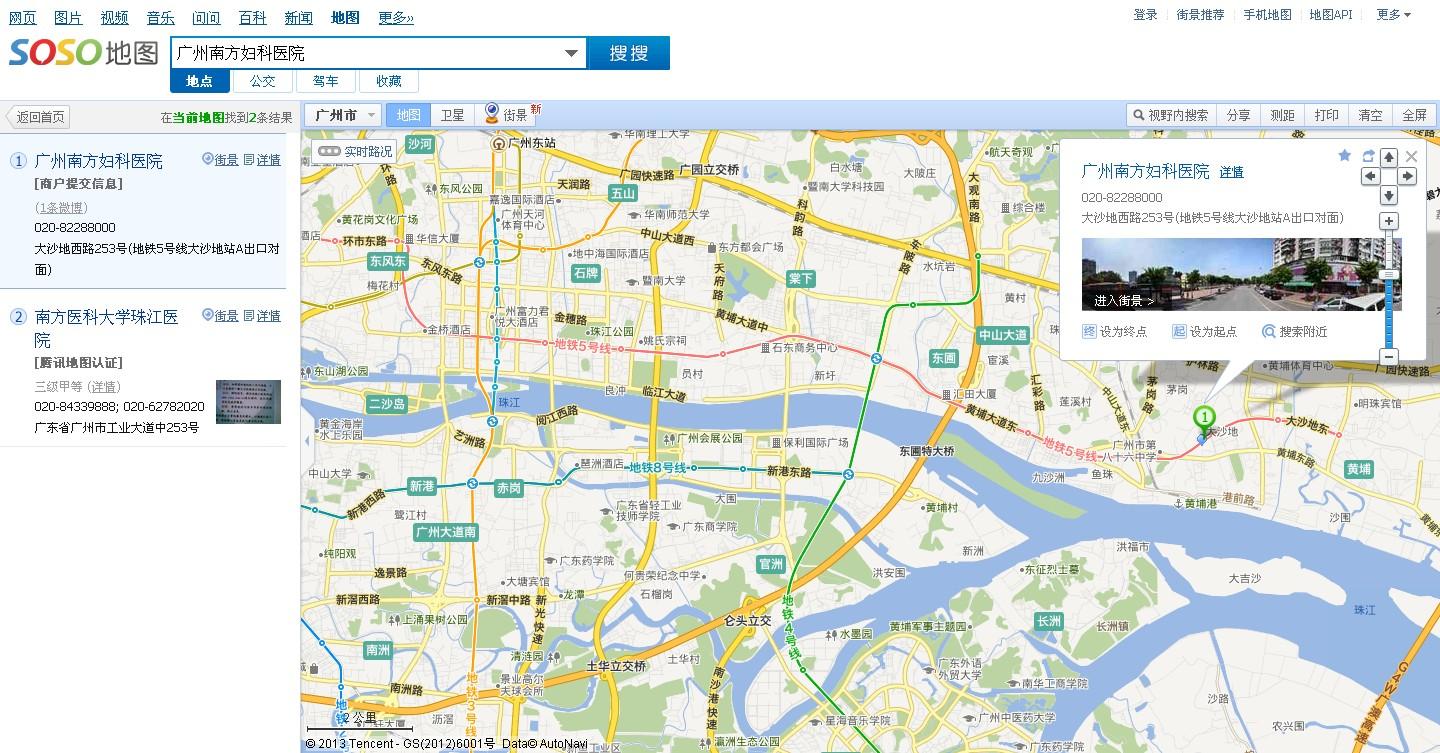Switch to the 公交 transit tab

point(262,81)
